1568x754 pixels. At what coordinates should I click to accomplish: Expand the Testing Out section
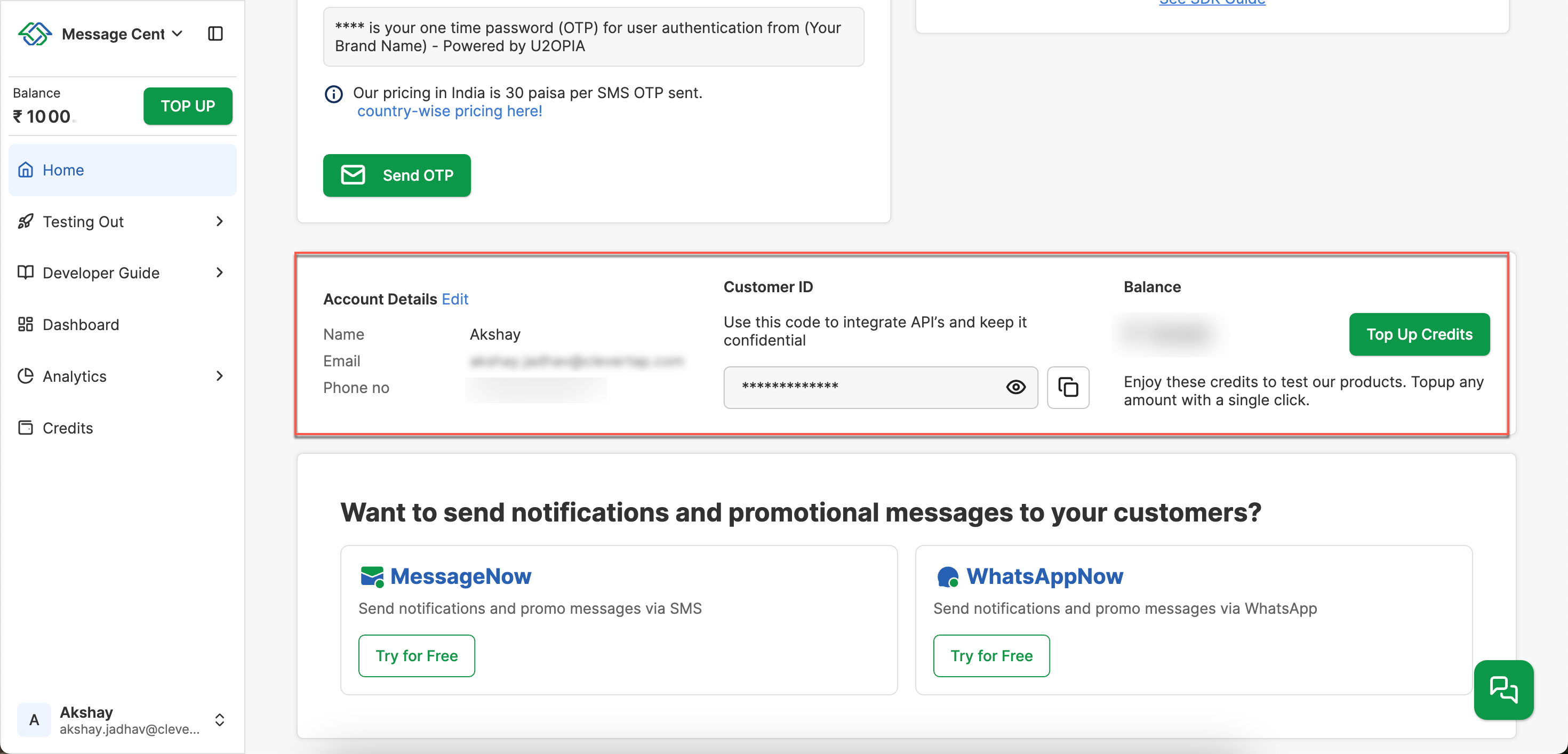(x=219, y=221)
